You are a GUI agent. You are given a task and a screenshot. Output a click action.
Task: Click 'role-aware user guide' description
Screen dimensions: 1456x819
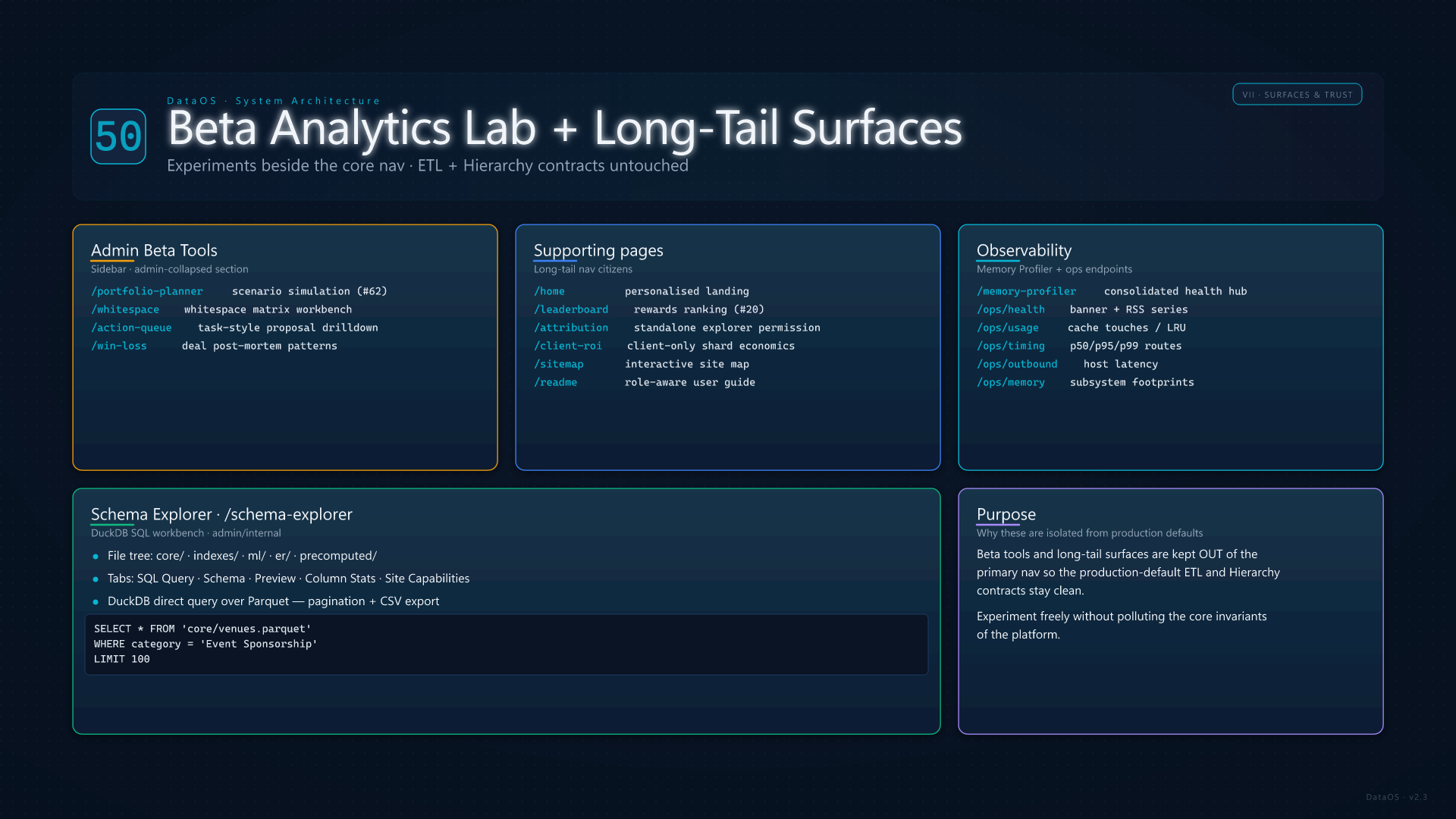690,382
